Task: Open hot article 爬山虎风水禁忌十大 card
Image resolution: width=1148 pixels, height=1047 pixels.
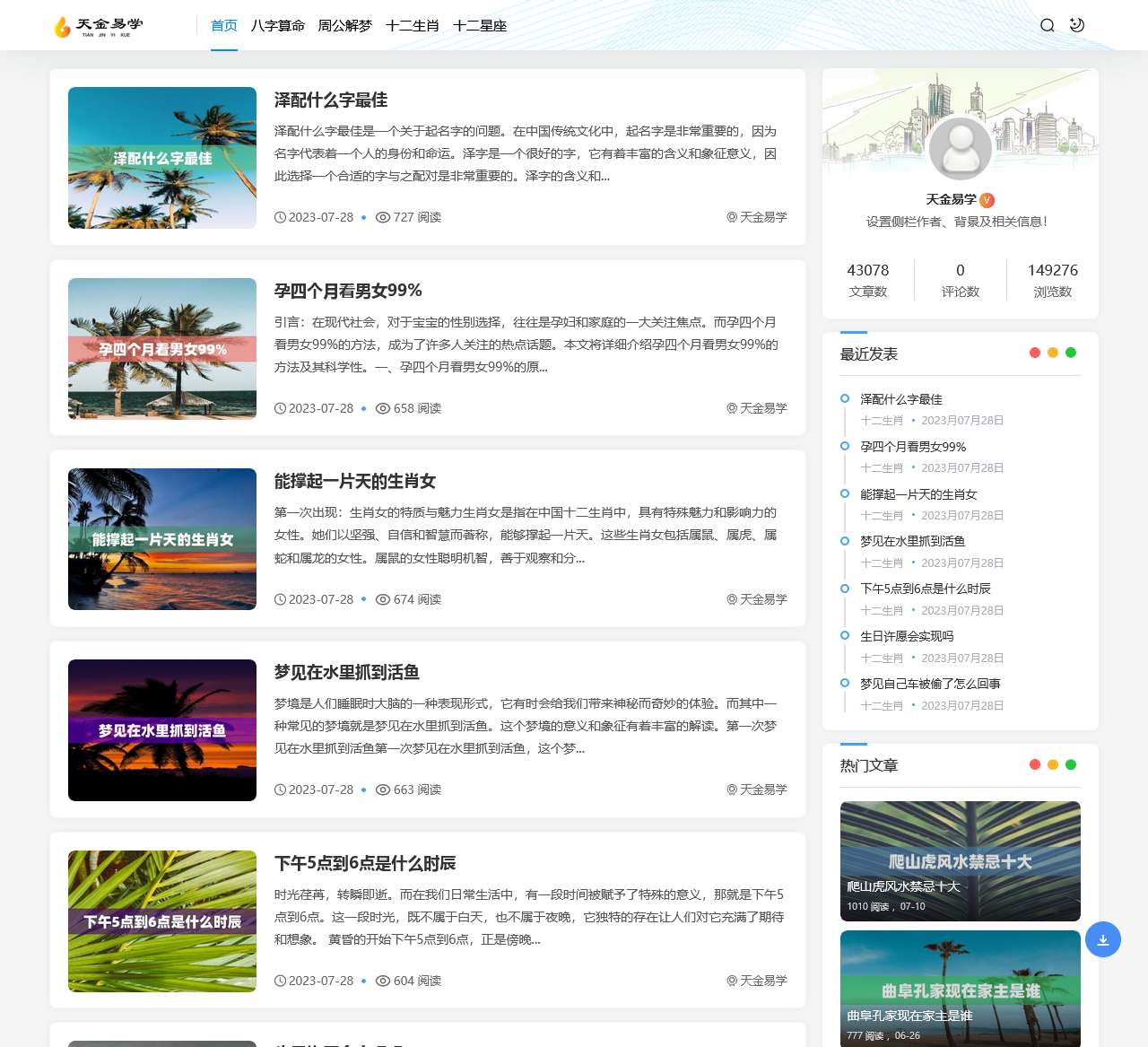Action: pos(961,861)
